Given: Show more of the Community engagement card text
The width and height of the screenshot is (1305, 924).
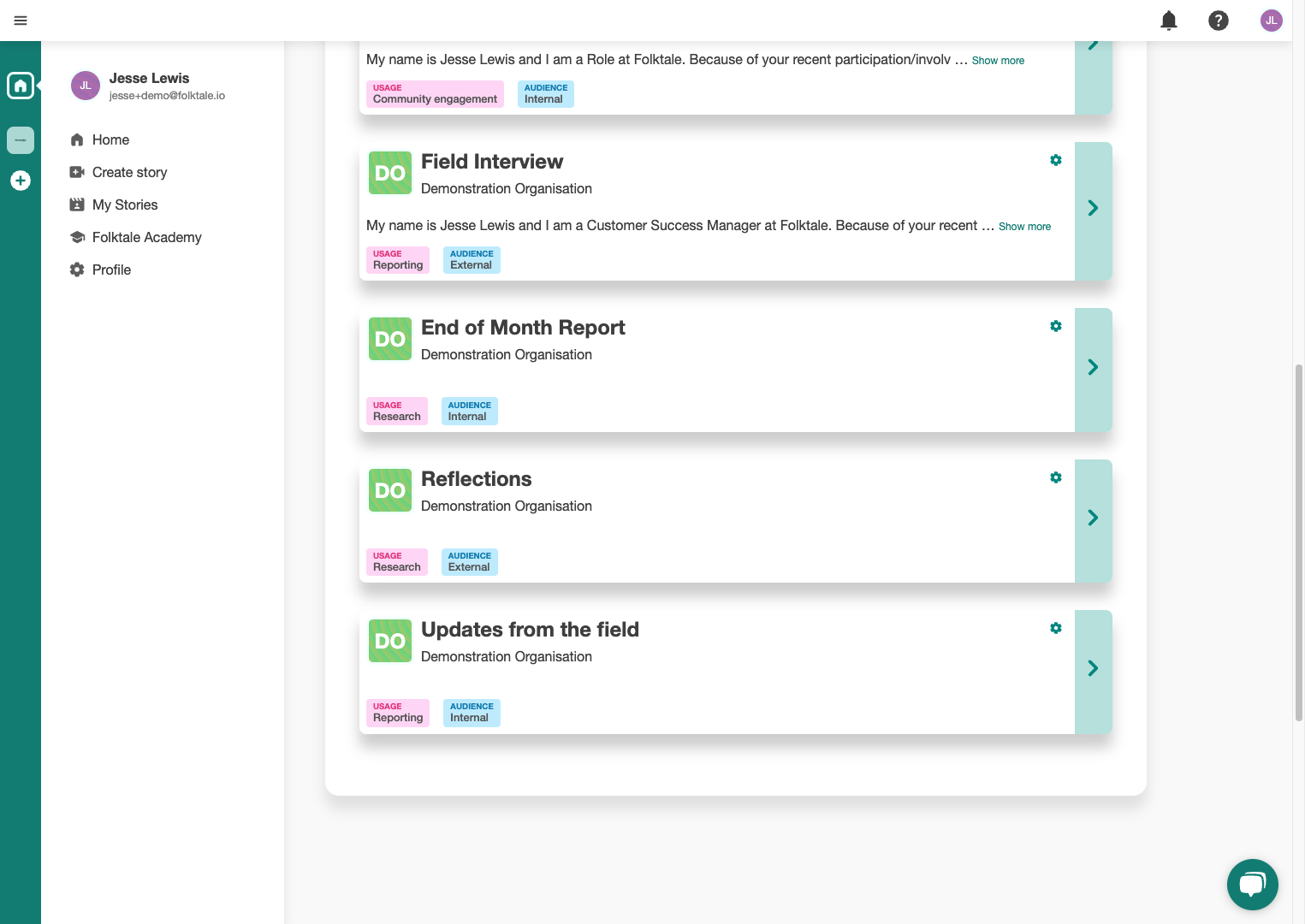Looking at the screenshot, I should (998, 61).
